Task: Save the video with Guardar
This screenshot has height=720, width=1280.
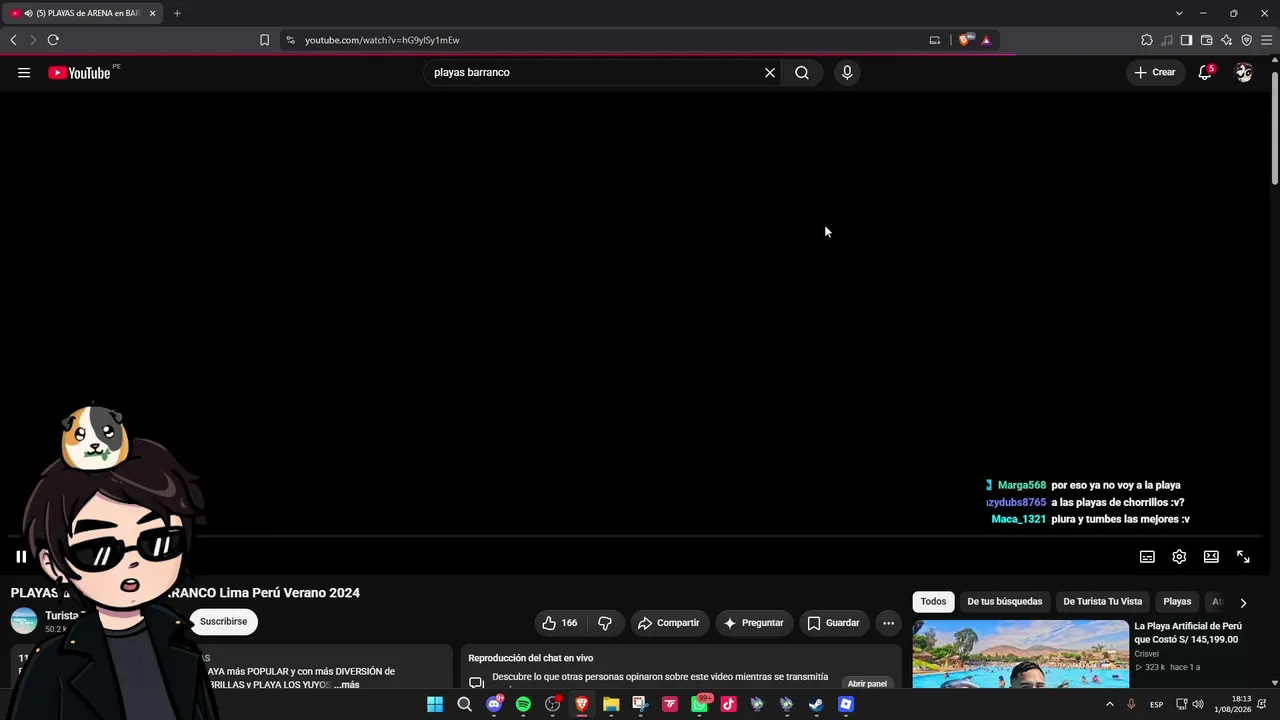Action: (834, 623)
